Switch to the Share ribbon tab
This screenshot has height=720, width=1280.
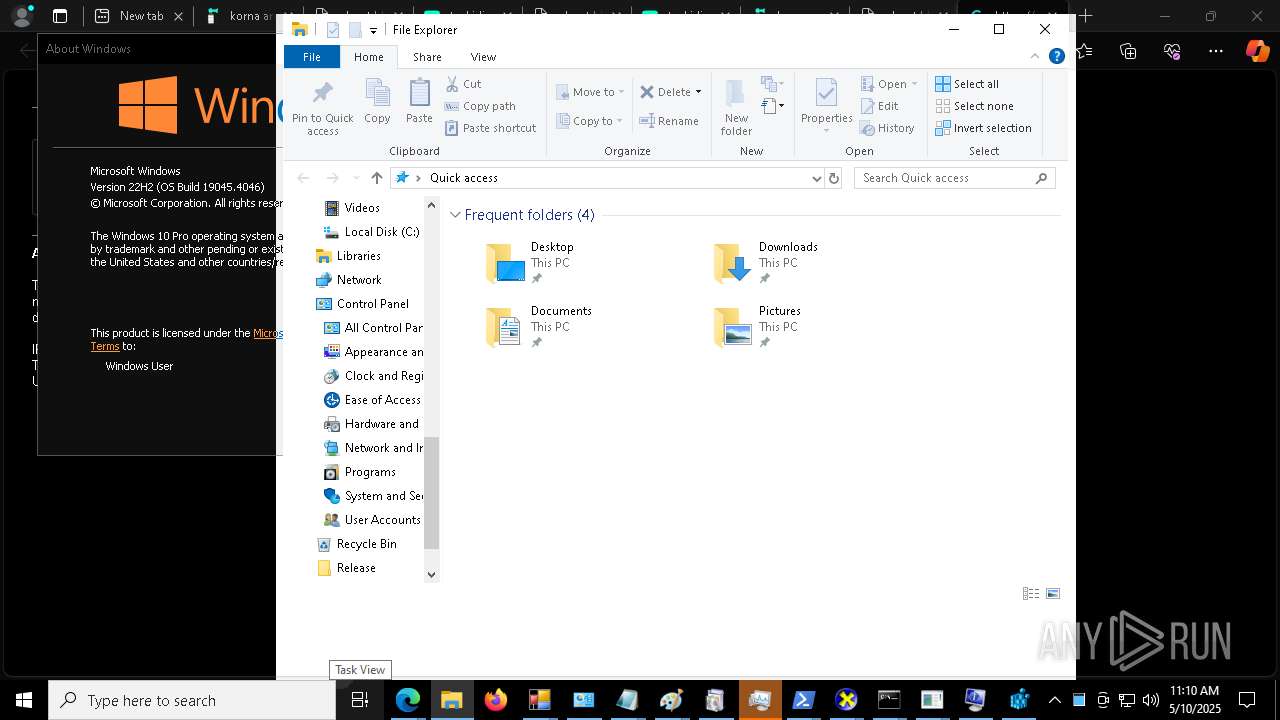point(427,57)
